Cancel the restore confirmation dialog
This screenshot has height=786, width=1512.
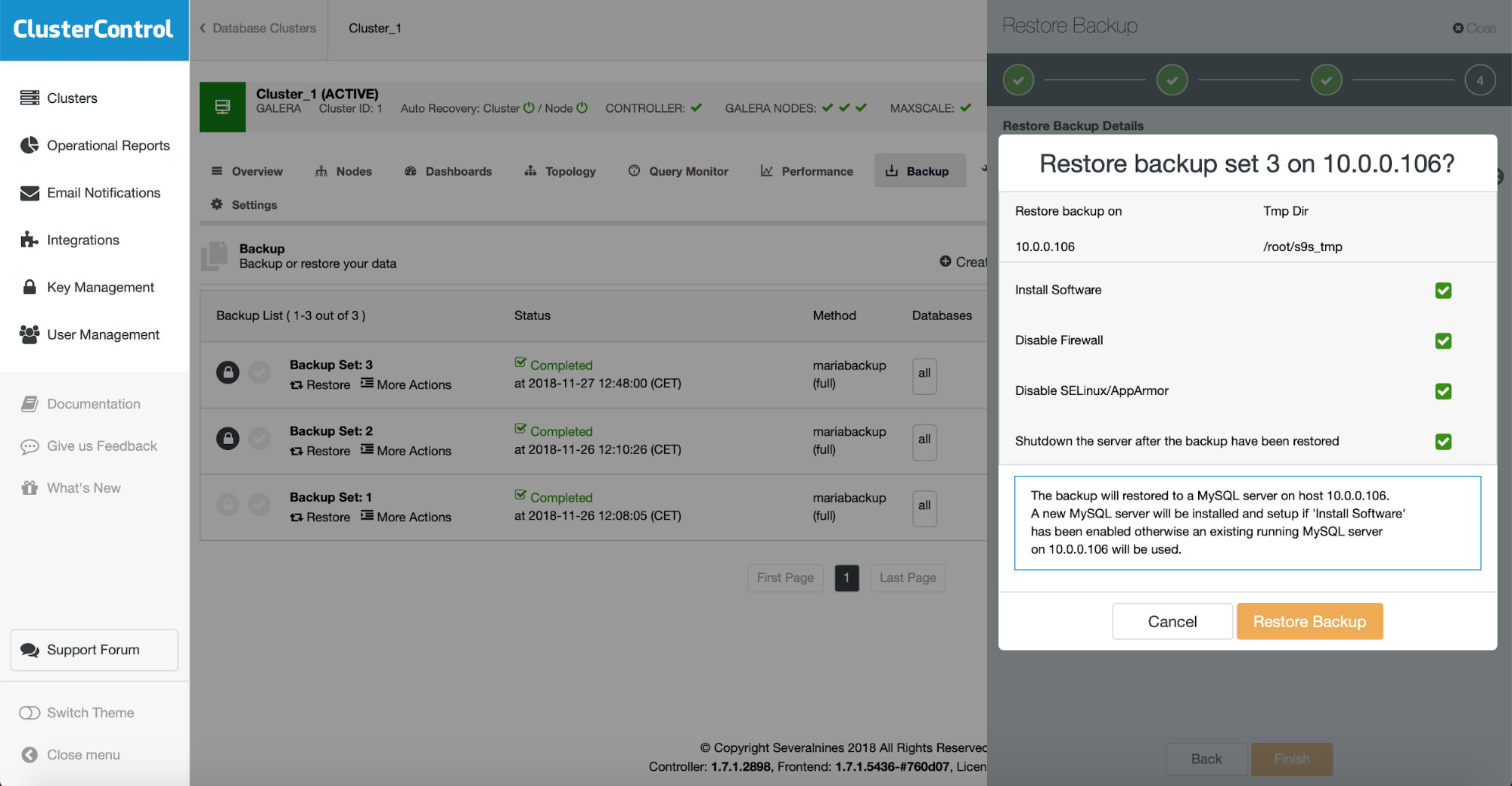[x=1172, y=621]
